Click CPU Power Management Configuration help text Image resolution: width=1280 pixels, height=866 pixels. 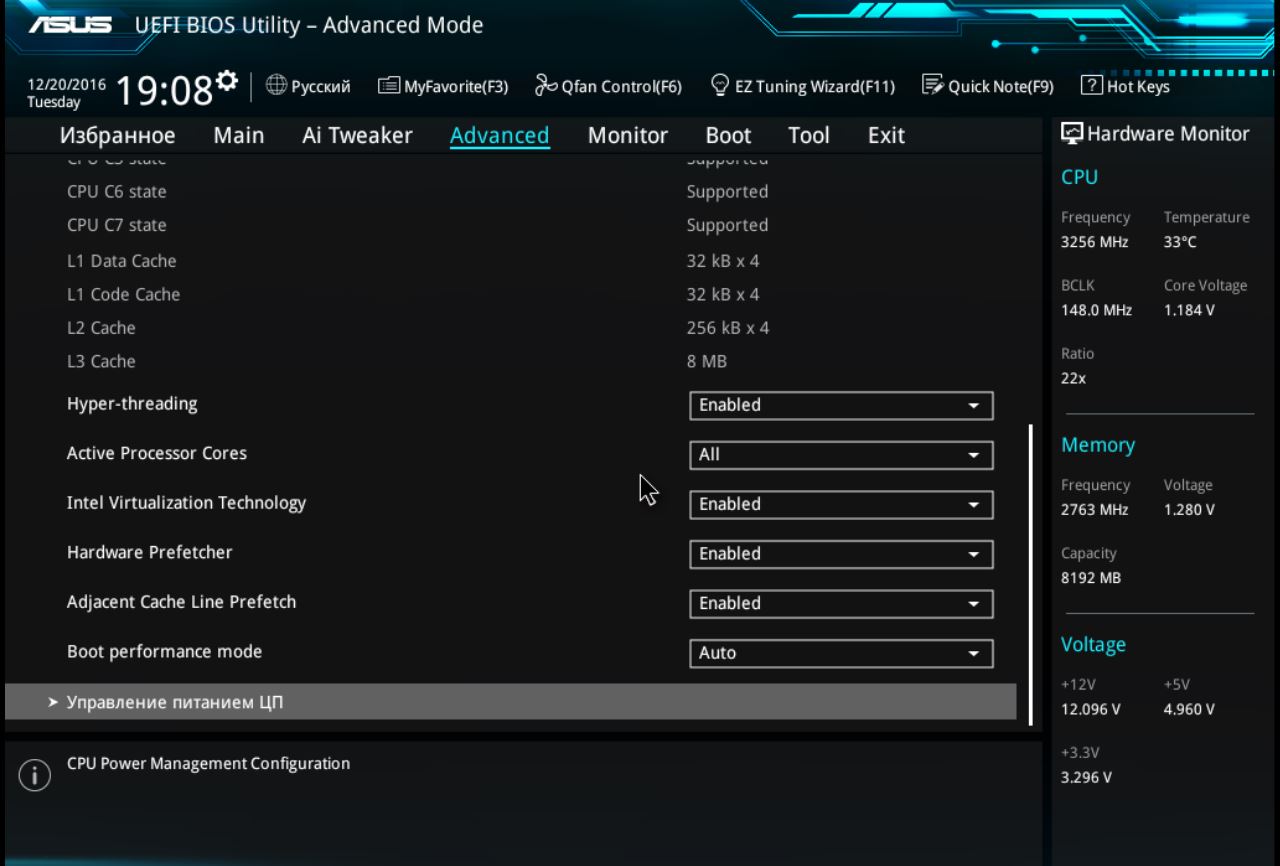[x=208, y=764]
